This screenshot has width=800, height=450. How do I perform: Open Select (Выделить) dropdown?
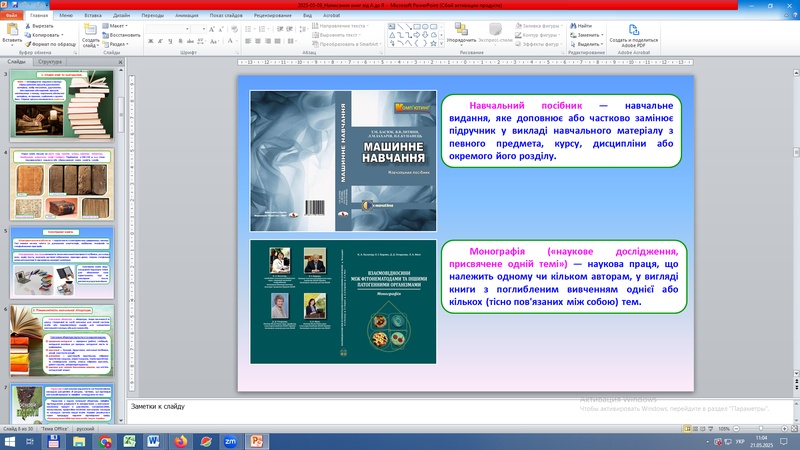(587, 44)
